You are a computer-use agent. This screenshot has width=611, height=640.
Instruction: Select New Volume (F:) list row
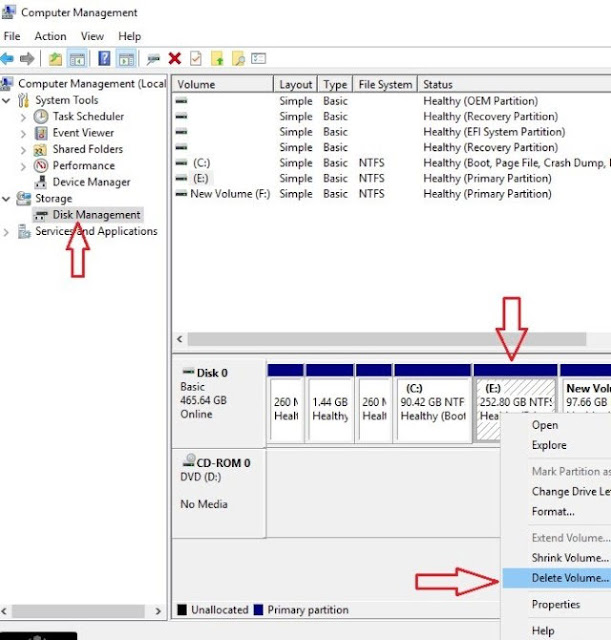click(x=391, y=194)
